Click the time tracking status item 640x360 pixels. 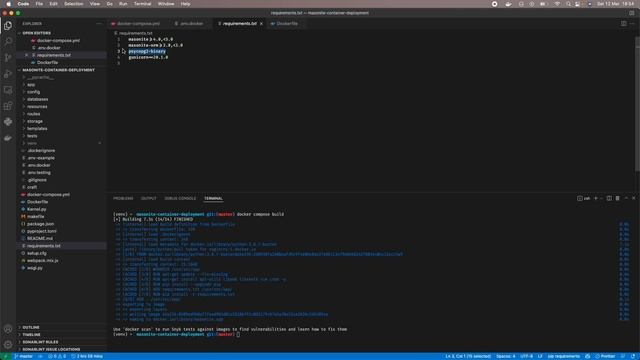pyautogui.click(x=87, y=356)
